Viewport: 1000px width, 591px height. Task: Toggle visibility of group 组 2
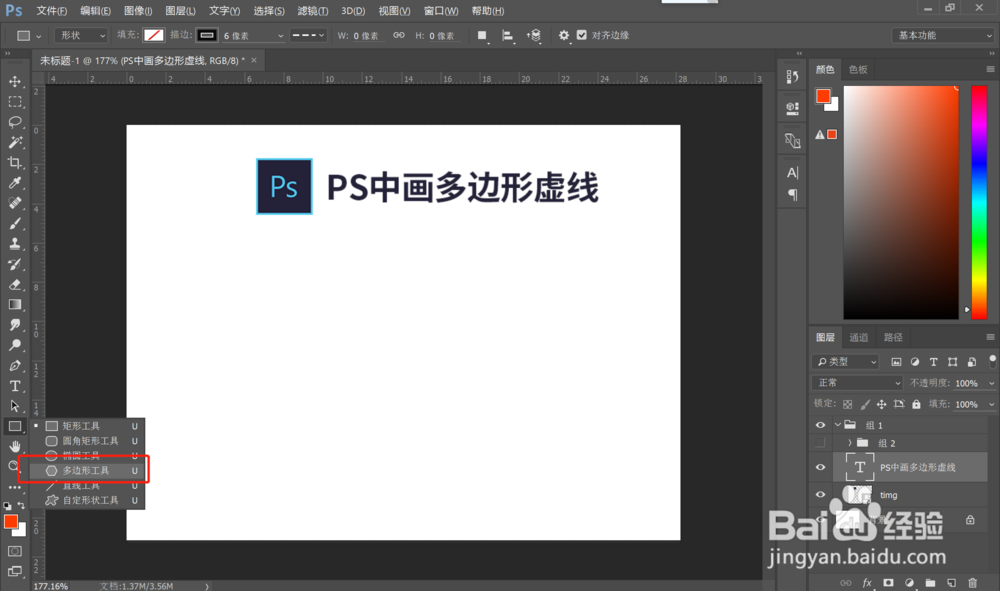(820, 443)
